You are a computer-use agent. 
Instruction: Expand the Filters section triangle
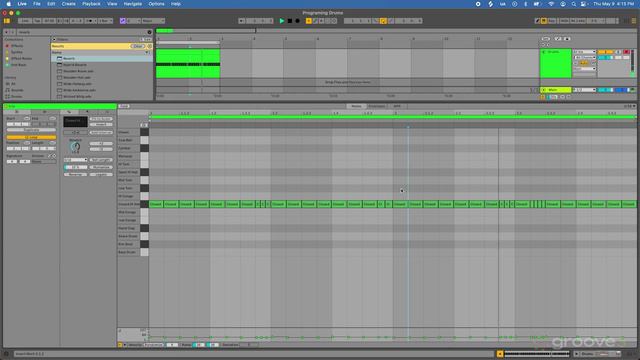54,40
